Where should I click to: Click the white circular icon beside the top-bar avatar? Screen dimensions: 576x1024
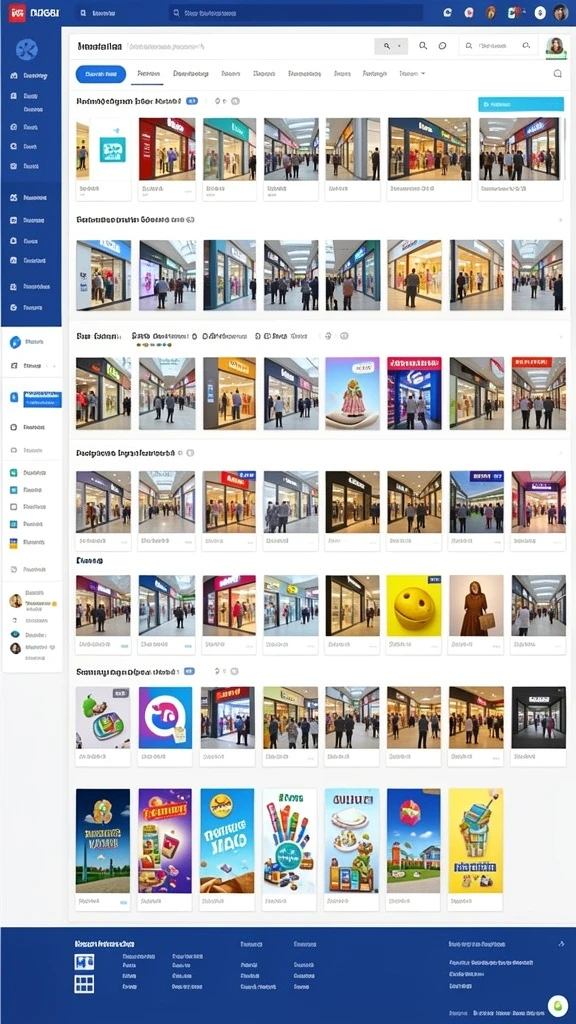pos(540,12)
